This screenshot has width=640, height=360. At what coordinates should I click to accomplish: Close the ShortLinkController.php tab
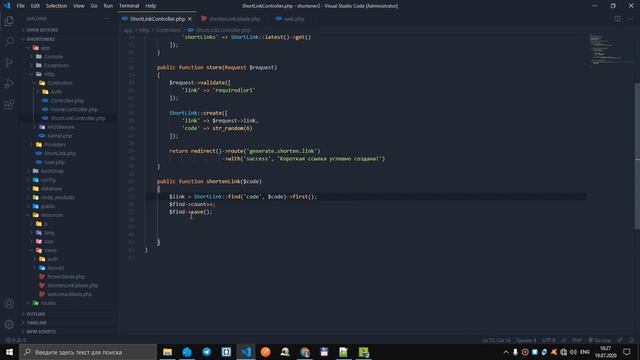pyautogui.click(x=190, y=19)
